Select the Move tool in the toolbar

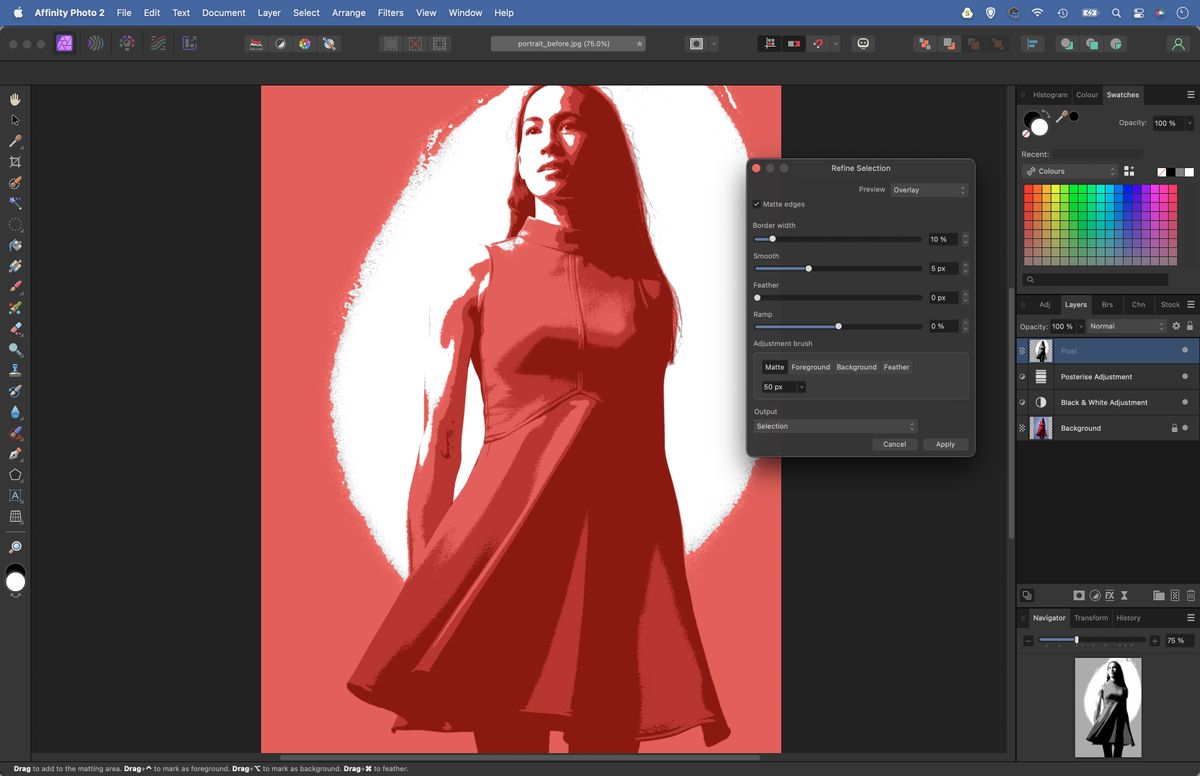pos(14,119)
